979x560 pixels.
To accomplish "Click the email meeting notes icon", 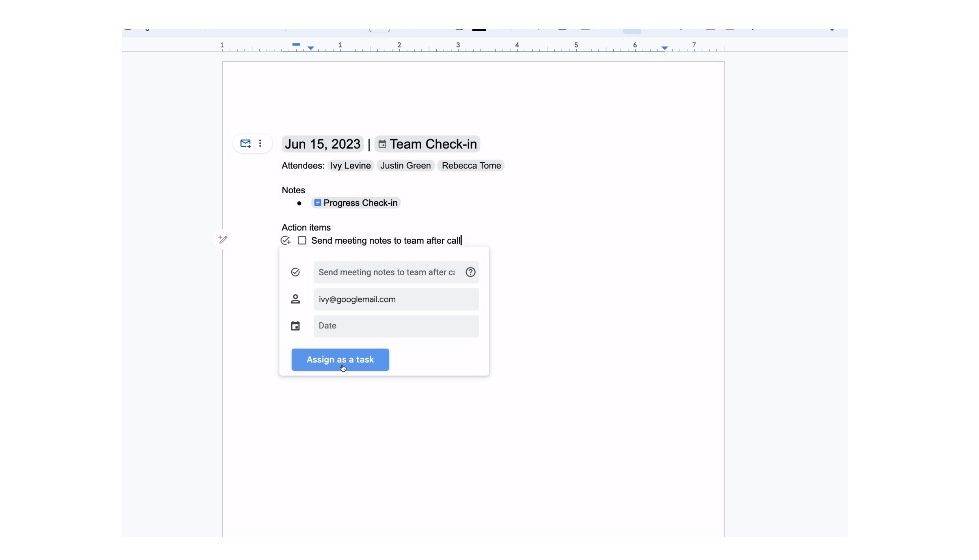I will coord(245,144).
